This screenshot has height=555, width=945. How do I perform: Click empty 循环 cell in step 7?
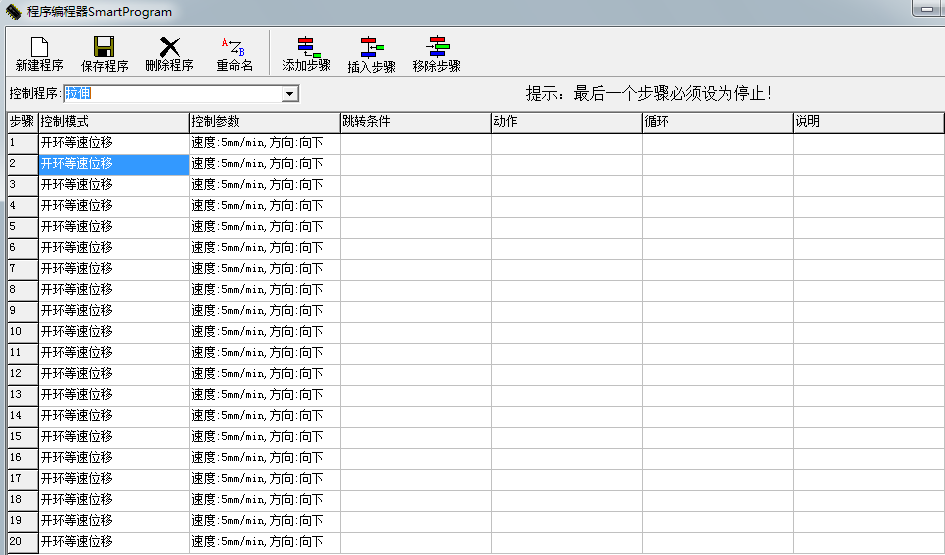click(x=717, y=269)
